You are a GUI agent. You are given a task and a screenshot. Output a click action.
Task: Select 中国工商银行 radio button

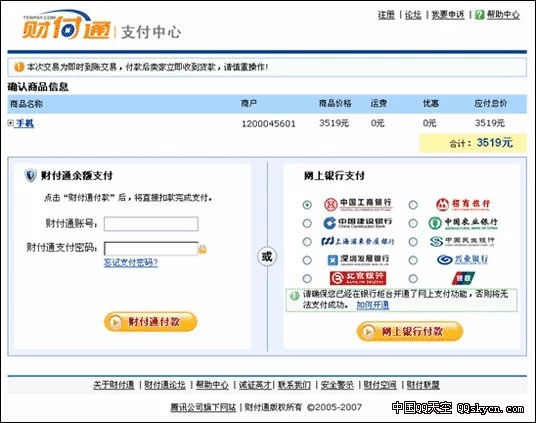point(307,205)
